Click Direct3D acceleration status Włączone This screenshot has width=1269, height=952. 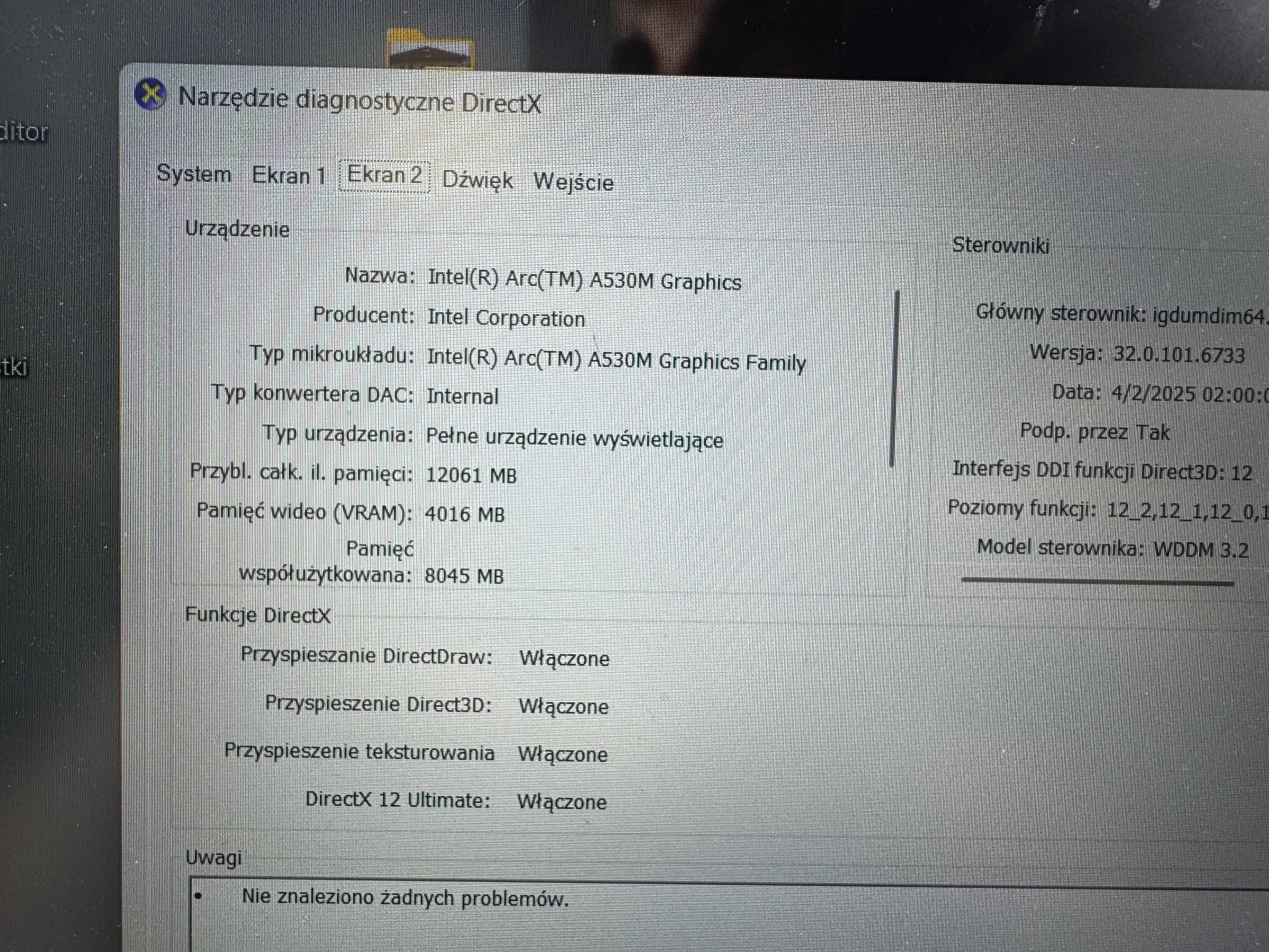point(563,706)
